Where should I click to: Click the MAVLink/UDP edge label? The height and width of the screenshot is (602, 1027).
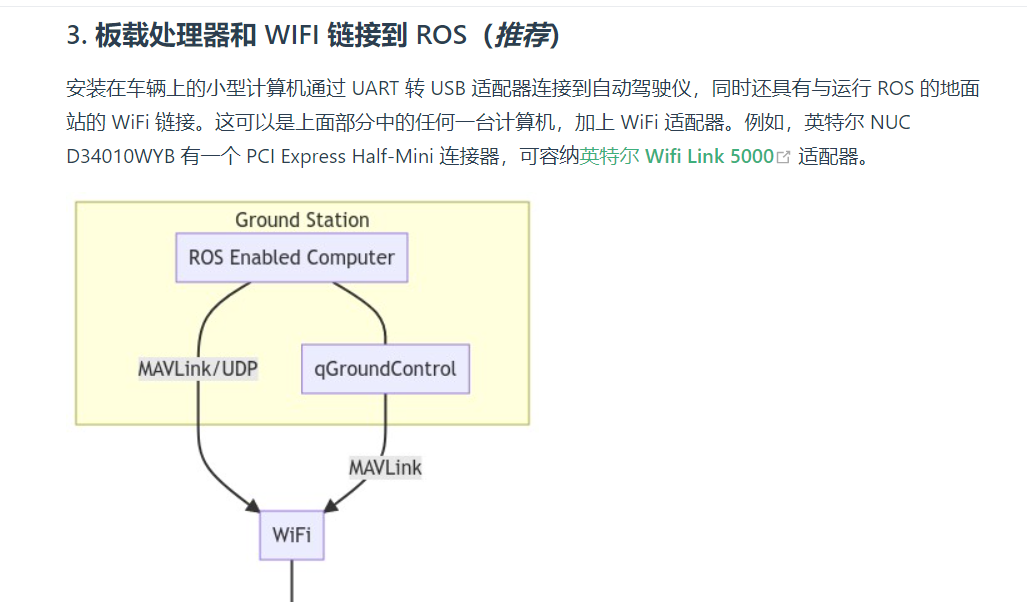pos(198,369)
